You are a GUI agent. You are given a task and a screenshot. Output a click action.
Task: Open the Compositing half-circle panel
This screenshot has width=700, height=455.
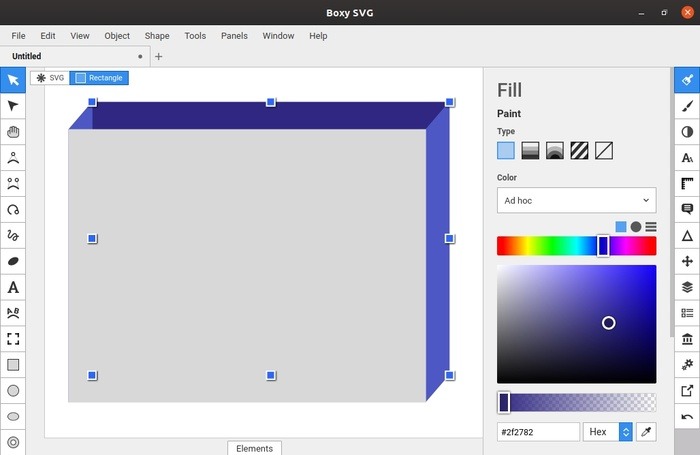tap(687, 132)
